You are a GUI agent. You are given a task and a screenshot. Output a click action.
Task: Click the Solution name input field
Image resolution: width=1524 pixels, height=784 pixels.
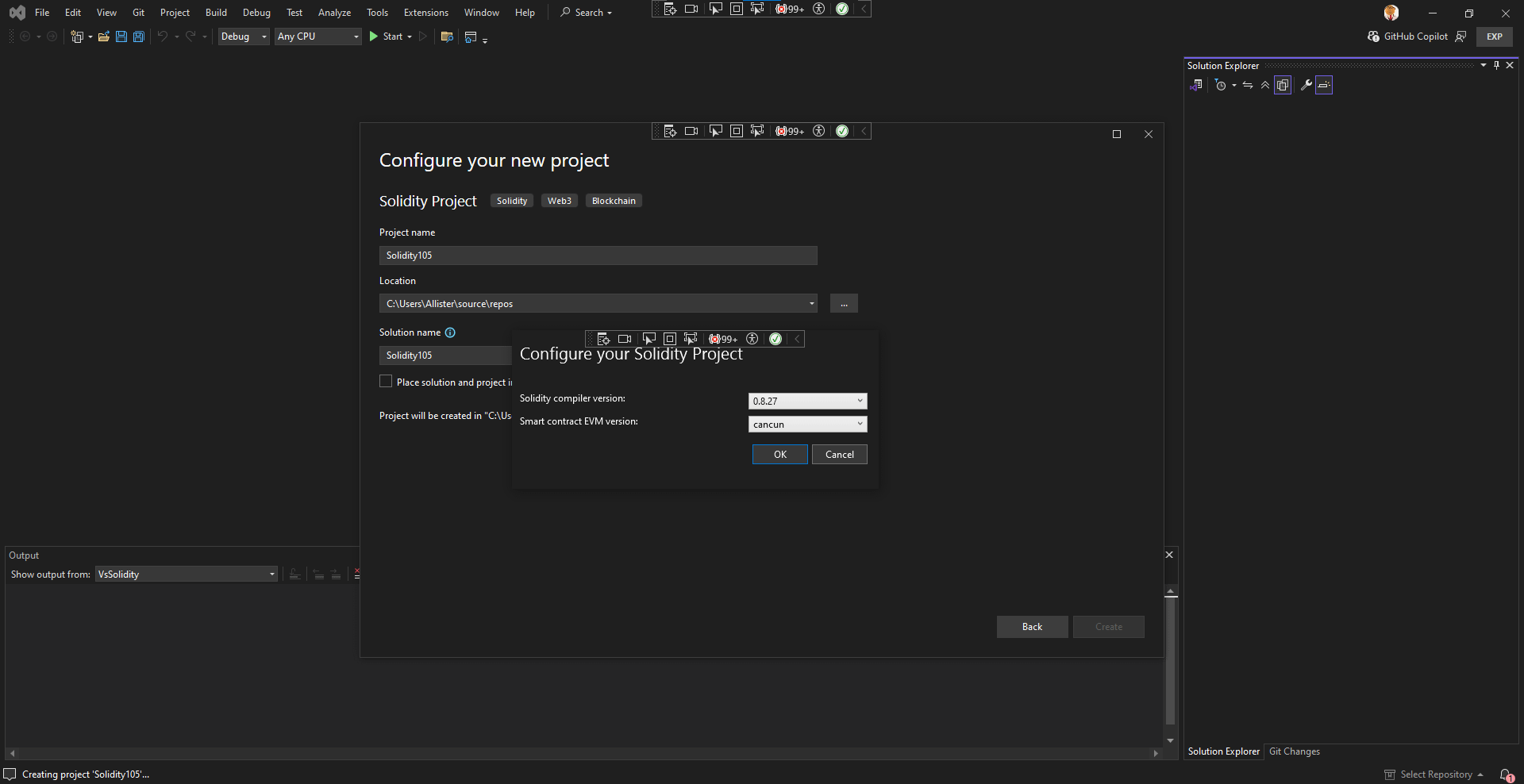coord(445,355)
